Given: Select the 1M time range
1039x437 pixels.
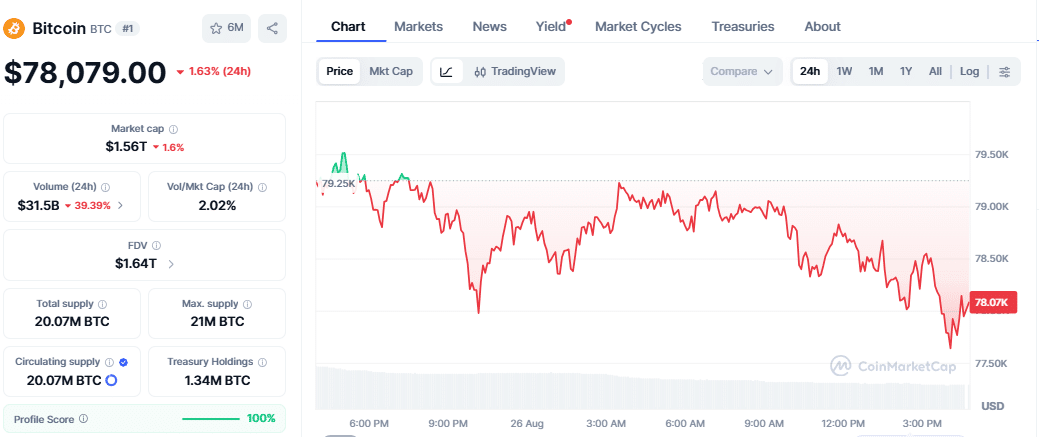Looking at the screenshot, I should [876, 72].
